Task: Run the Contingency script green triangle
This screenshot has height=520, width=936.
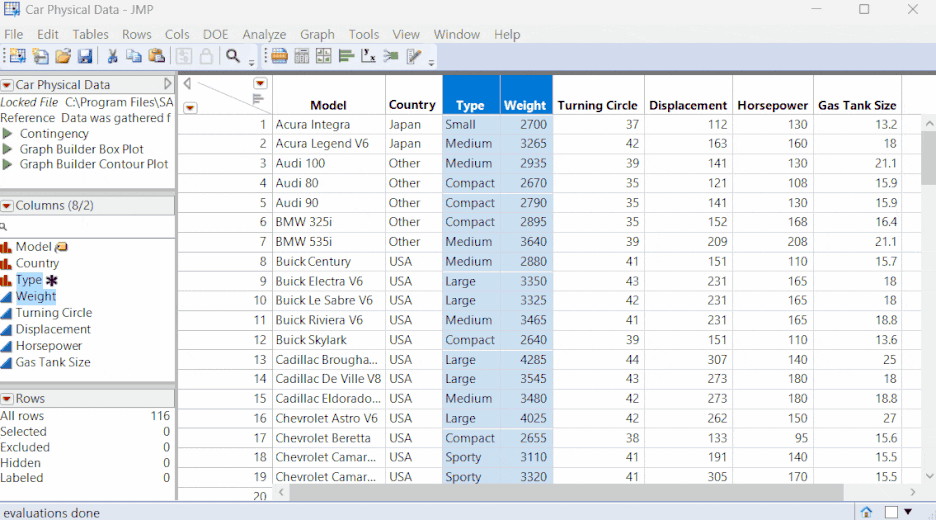Action: (x=8, y=134)
